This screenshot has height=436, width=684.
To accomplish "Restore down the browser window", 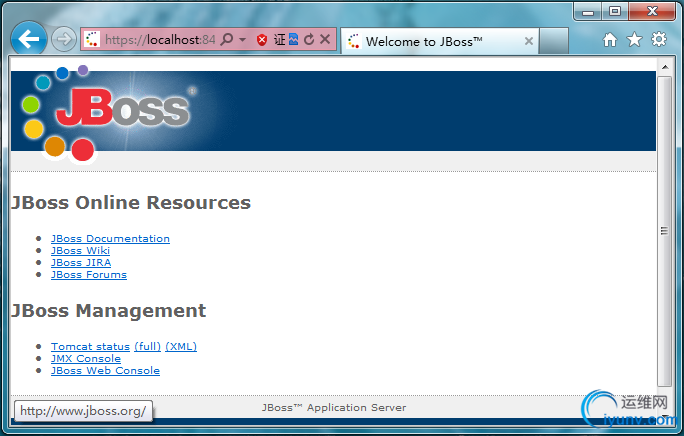I will [x=615, y=11].
